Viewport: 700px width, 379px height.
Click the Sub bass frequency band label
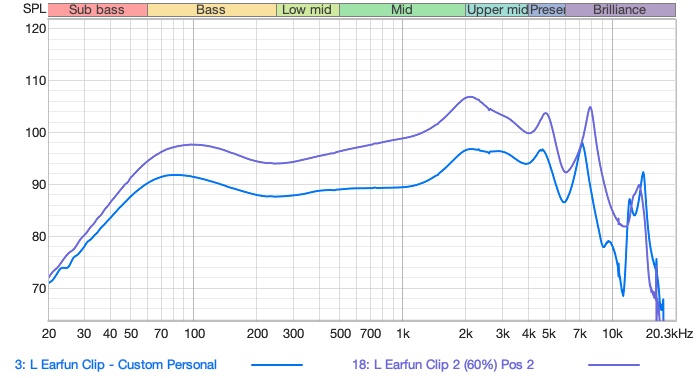pyautogui.click(x=97, y=10)
